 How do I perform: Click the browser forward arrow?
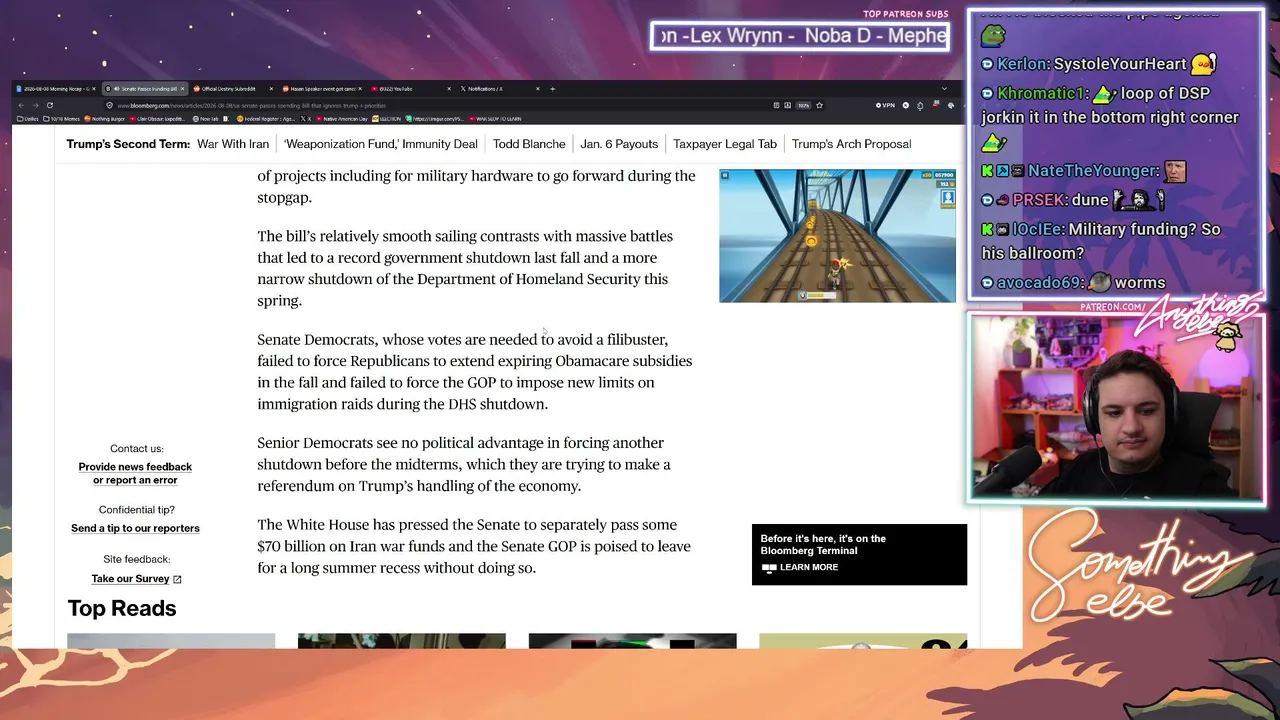click(35, 105)
